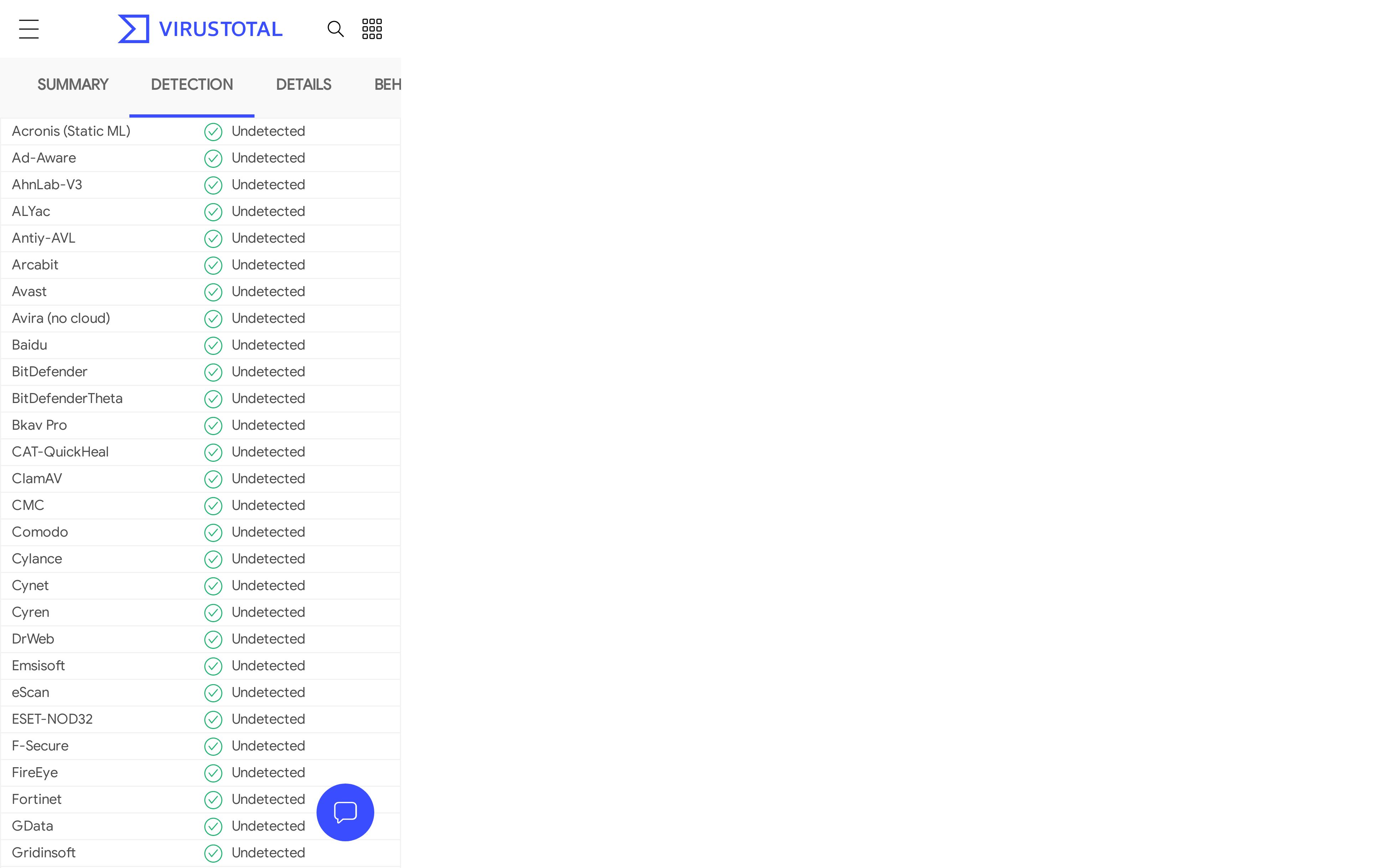Screen dimensions: 1373x868
Task: Open the apps grid menu
Action: click(x=372, y=29)
